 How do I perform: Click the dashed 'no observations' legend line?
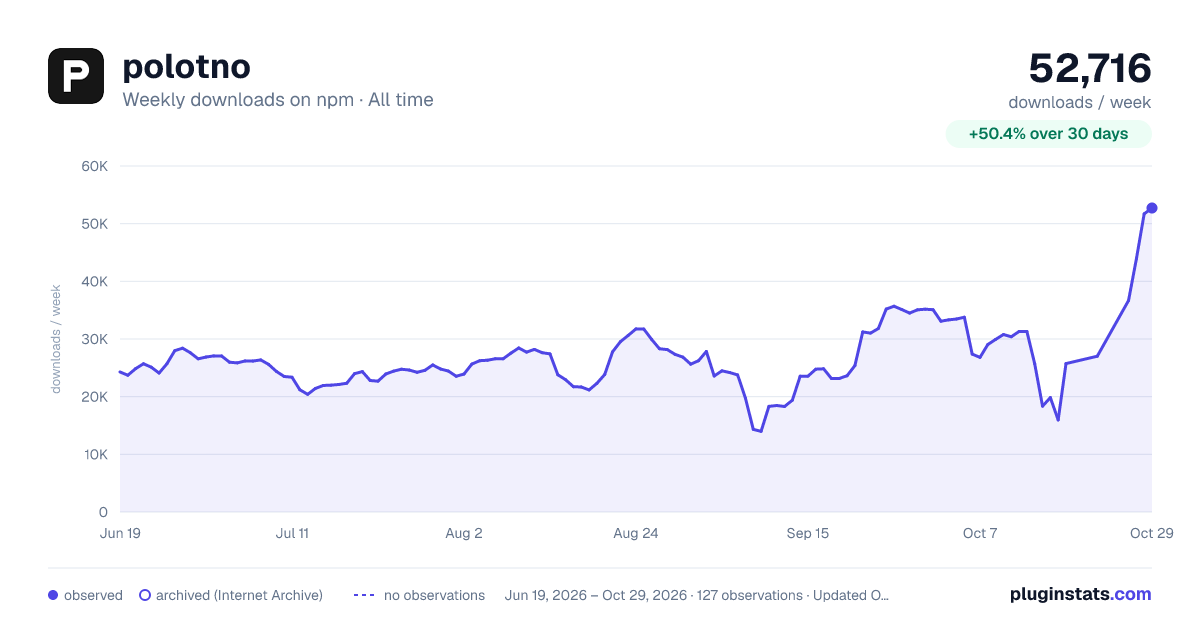[364, 595]
